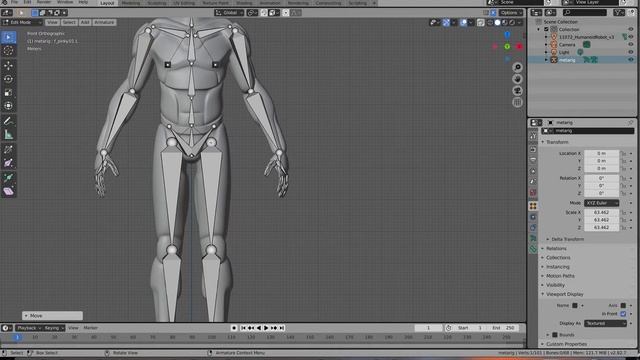Click the End frame 250 field
Viewport: 640px width, 360px height.
pos(504,328)
